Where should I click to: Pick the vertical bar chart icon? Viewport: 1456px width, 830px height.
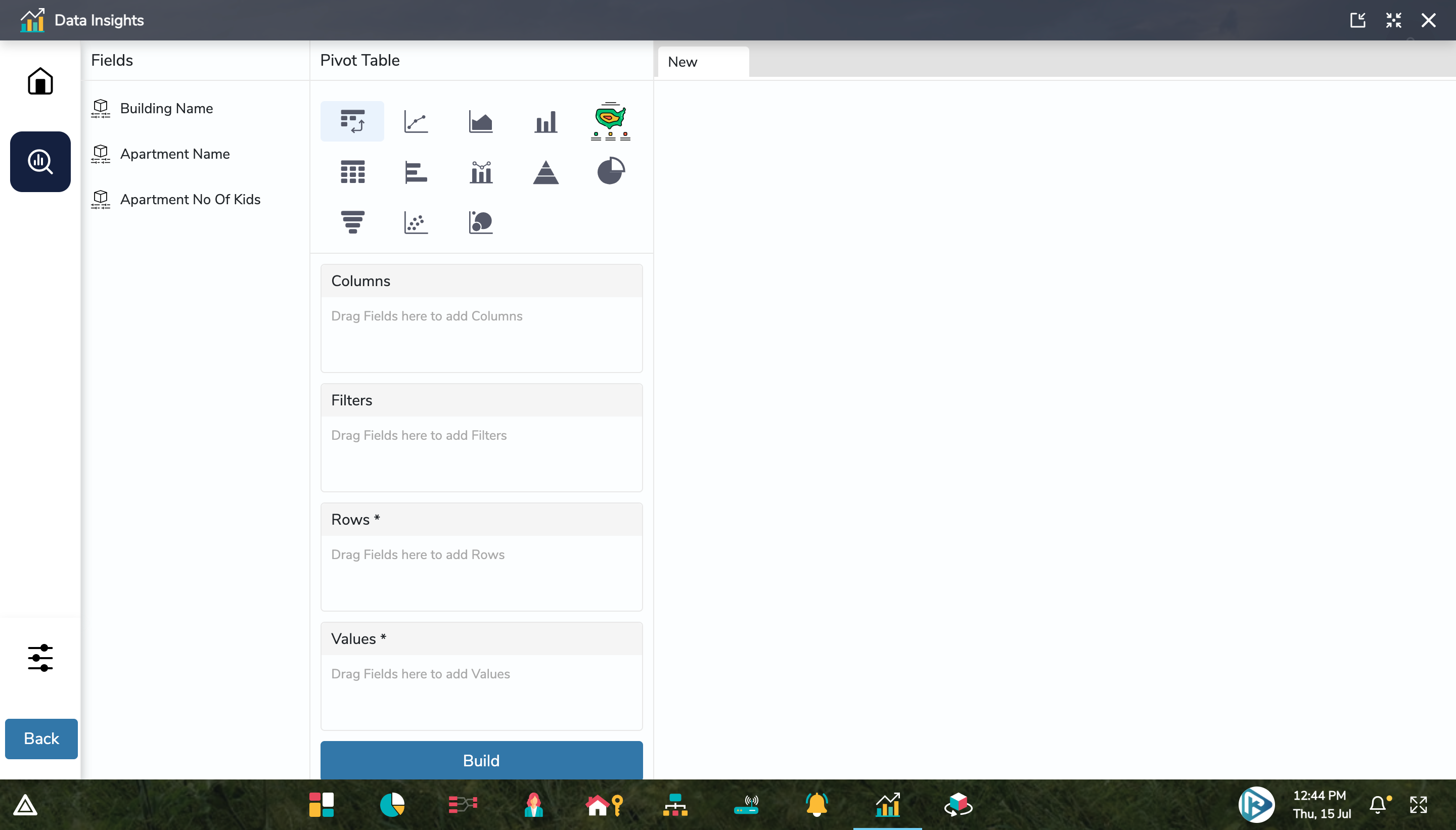point(545,121)
